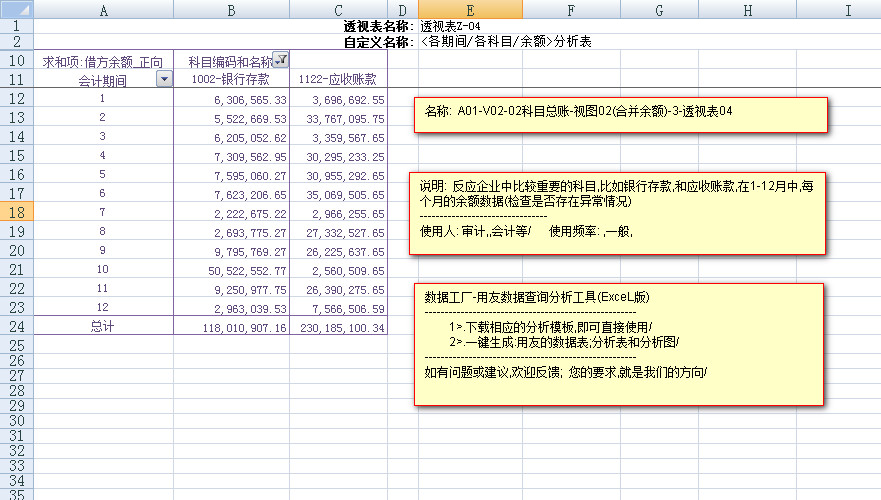Select column B header

(x=231, y=9)
